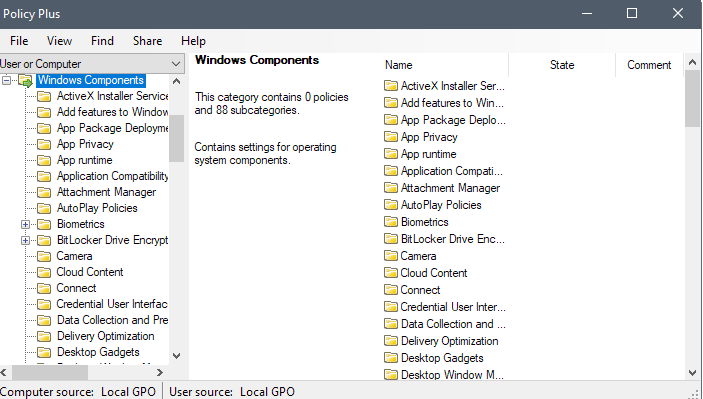Click the Windows Components folder icon in tree

point(26,81)
